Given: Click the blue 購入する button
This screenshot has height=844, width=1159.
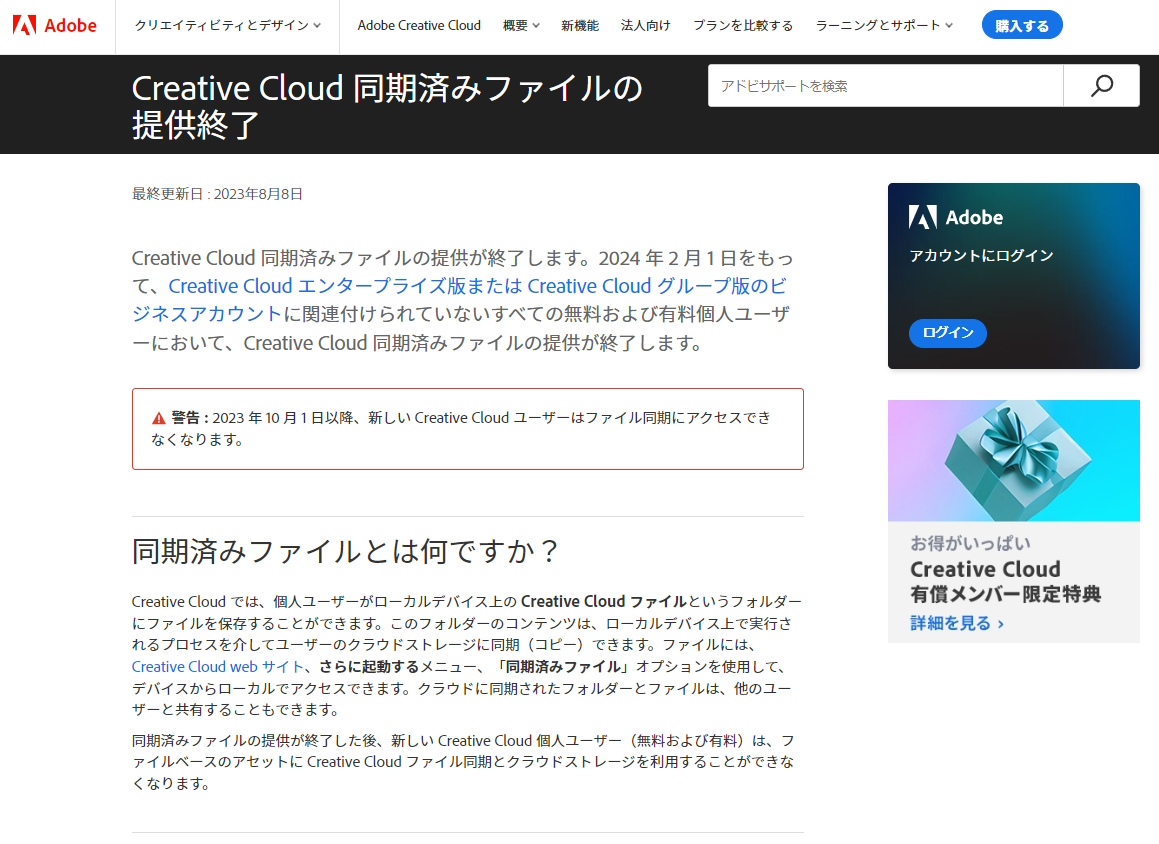Looking at the screenshot, I should pos(1022,24).
